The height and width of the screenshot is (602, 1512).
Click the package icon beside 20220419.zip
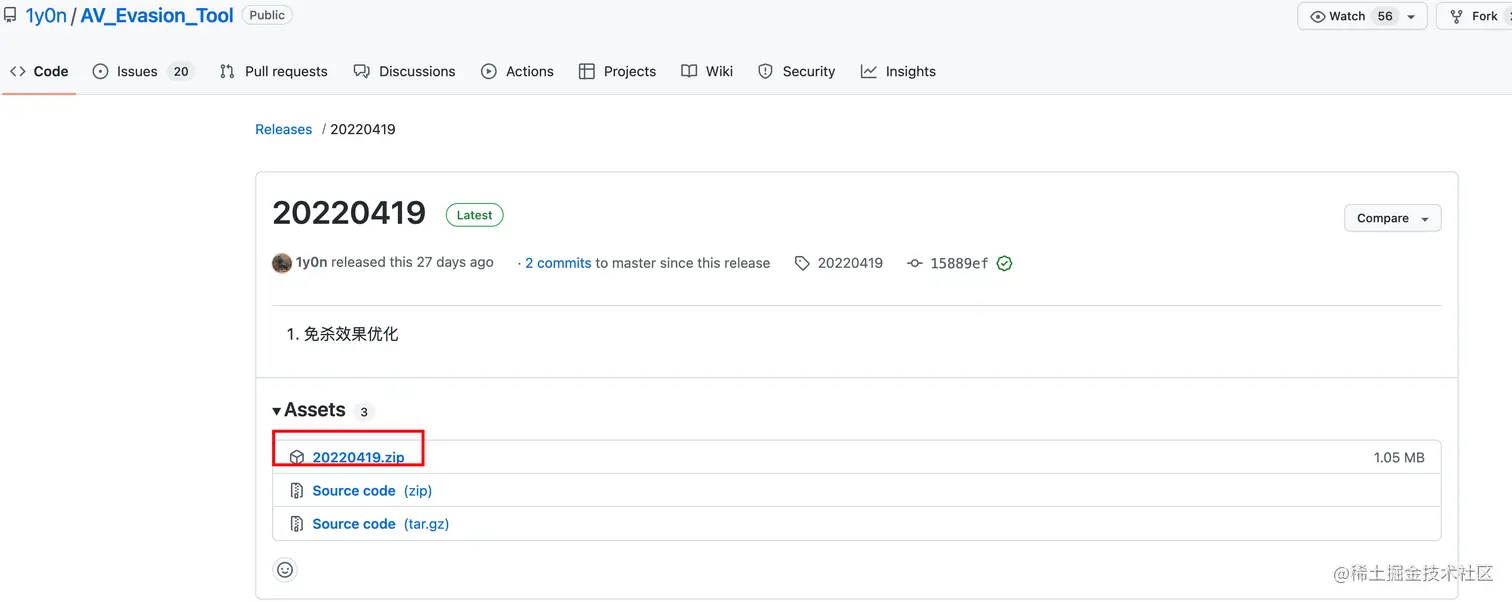(297, 457)
